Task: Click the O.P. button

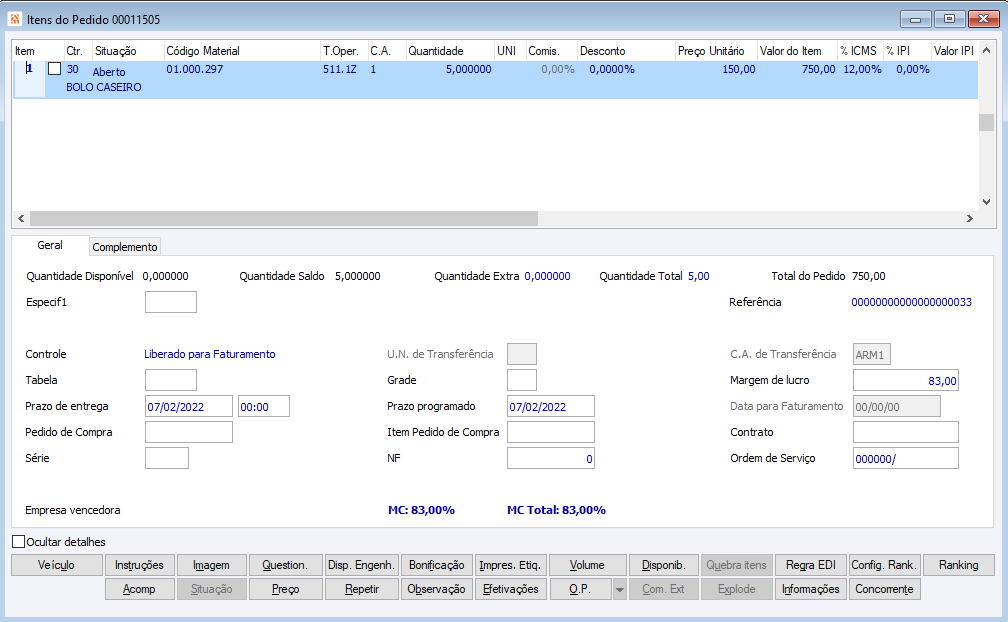Action: 580,589
